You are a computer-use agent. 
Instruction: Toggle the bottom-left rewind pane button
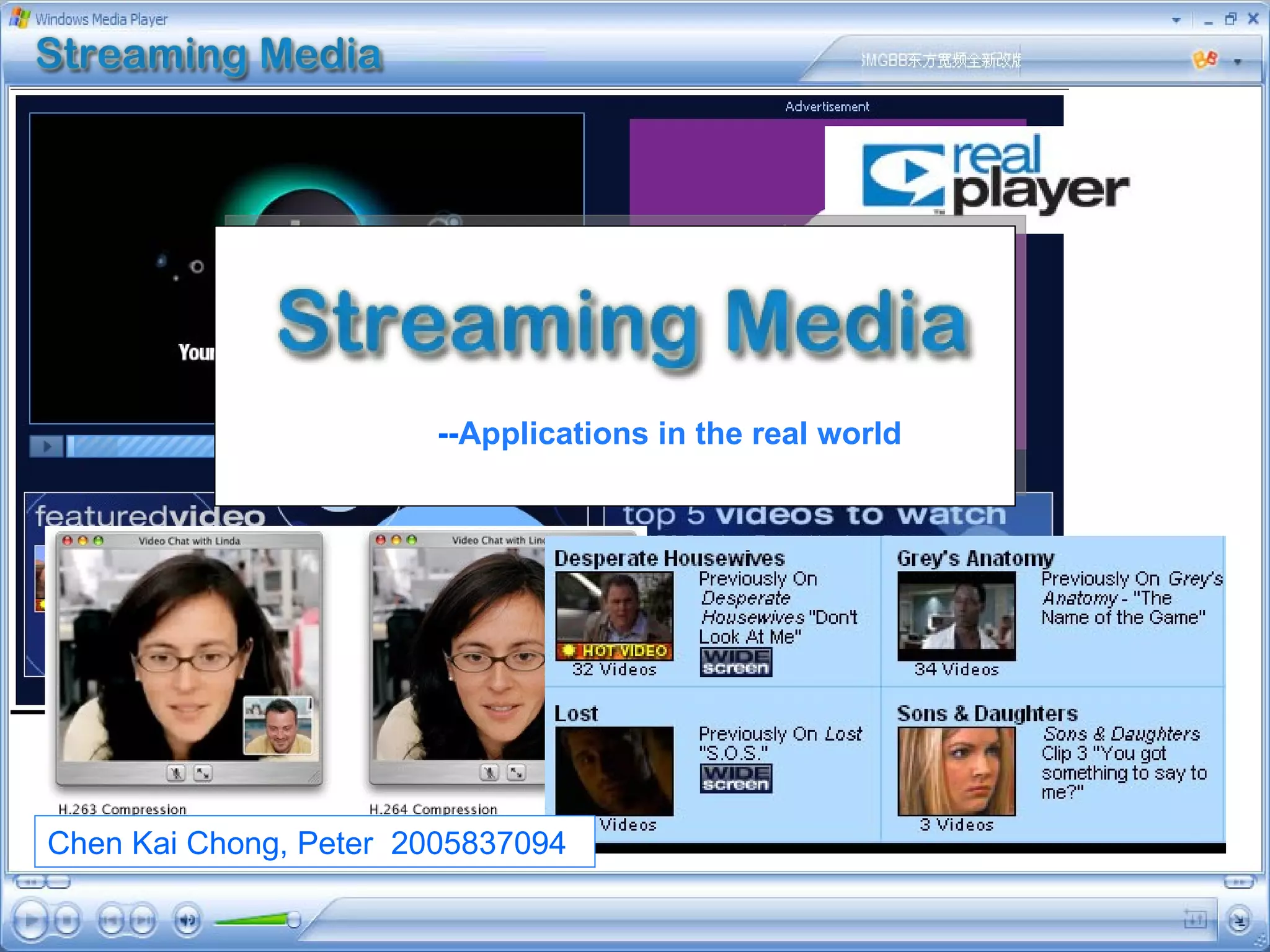[30, 881]
